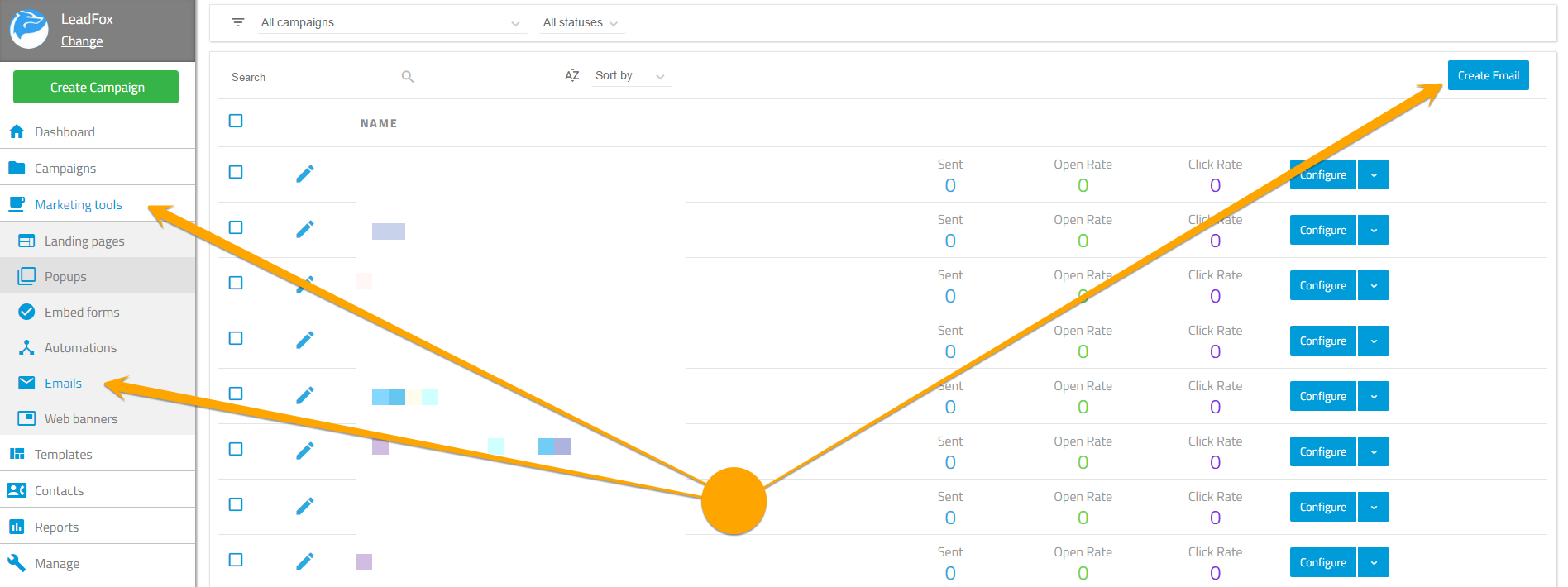Tick the checkbox of the fifth email row

click(236, 394)
